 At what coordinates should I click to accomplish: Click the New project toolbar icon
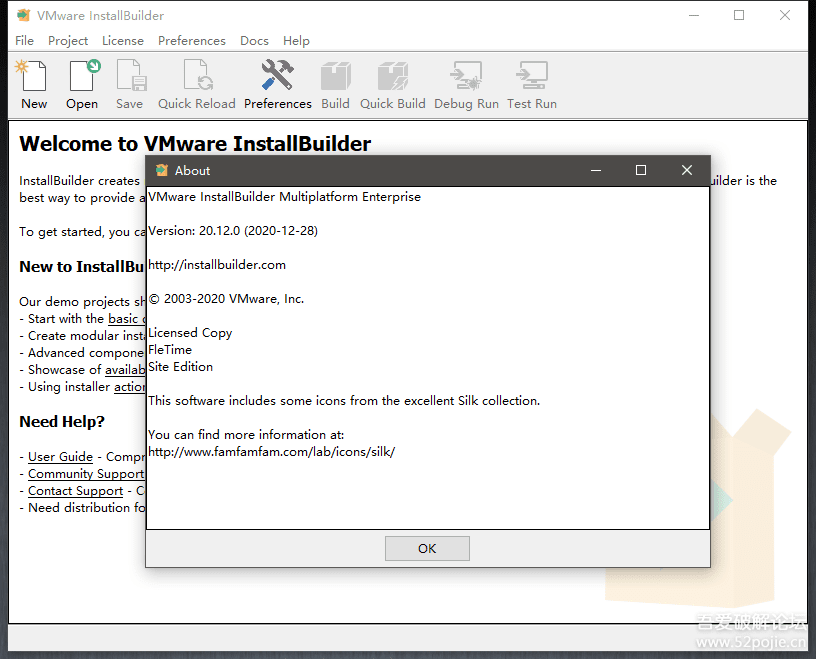click(33, 84)
